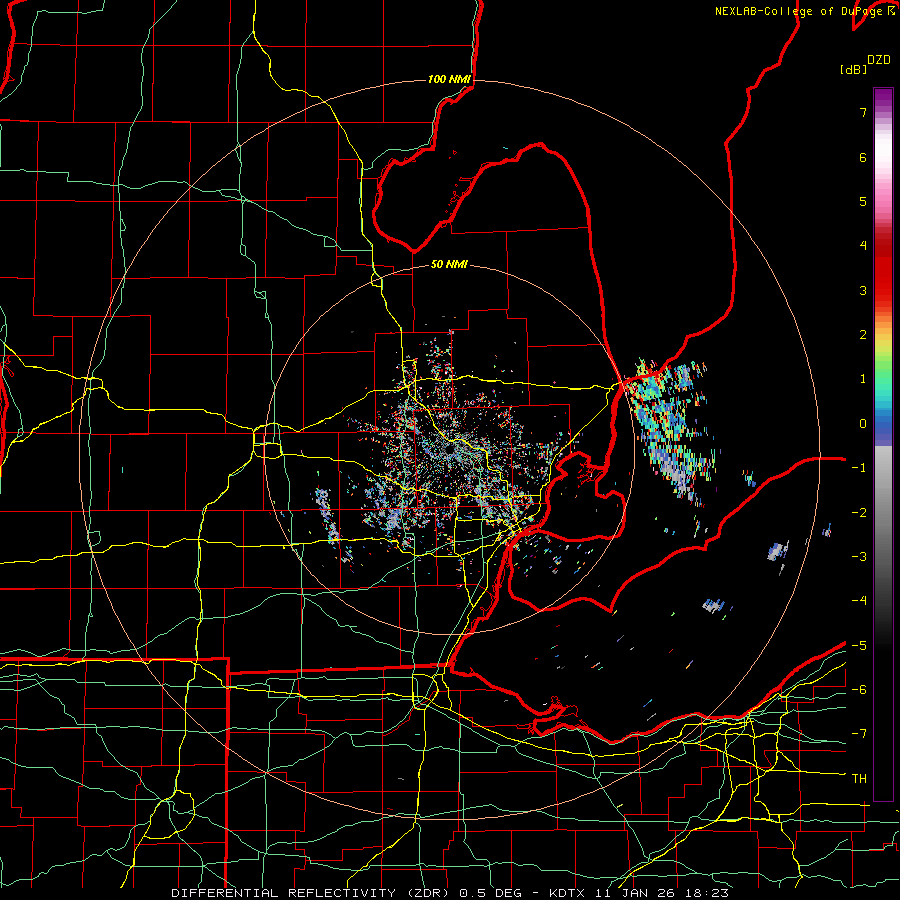
Task: Select the 2 value on the dB scale
Action: (863, 335)
